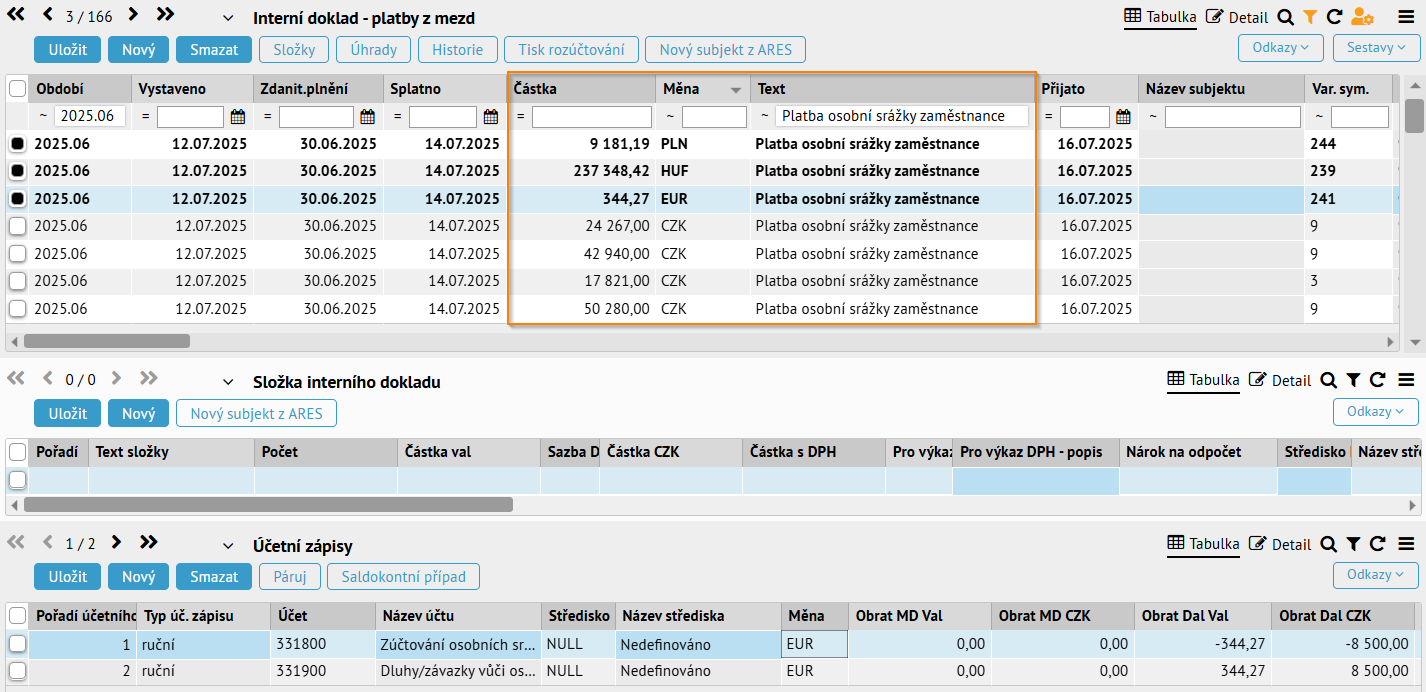Tick the checkbox for account 331900 row

[17, 670]
